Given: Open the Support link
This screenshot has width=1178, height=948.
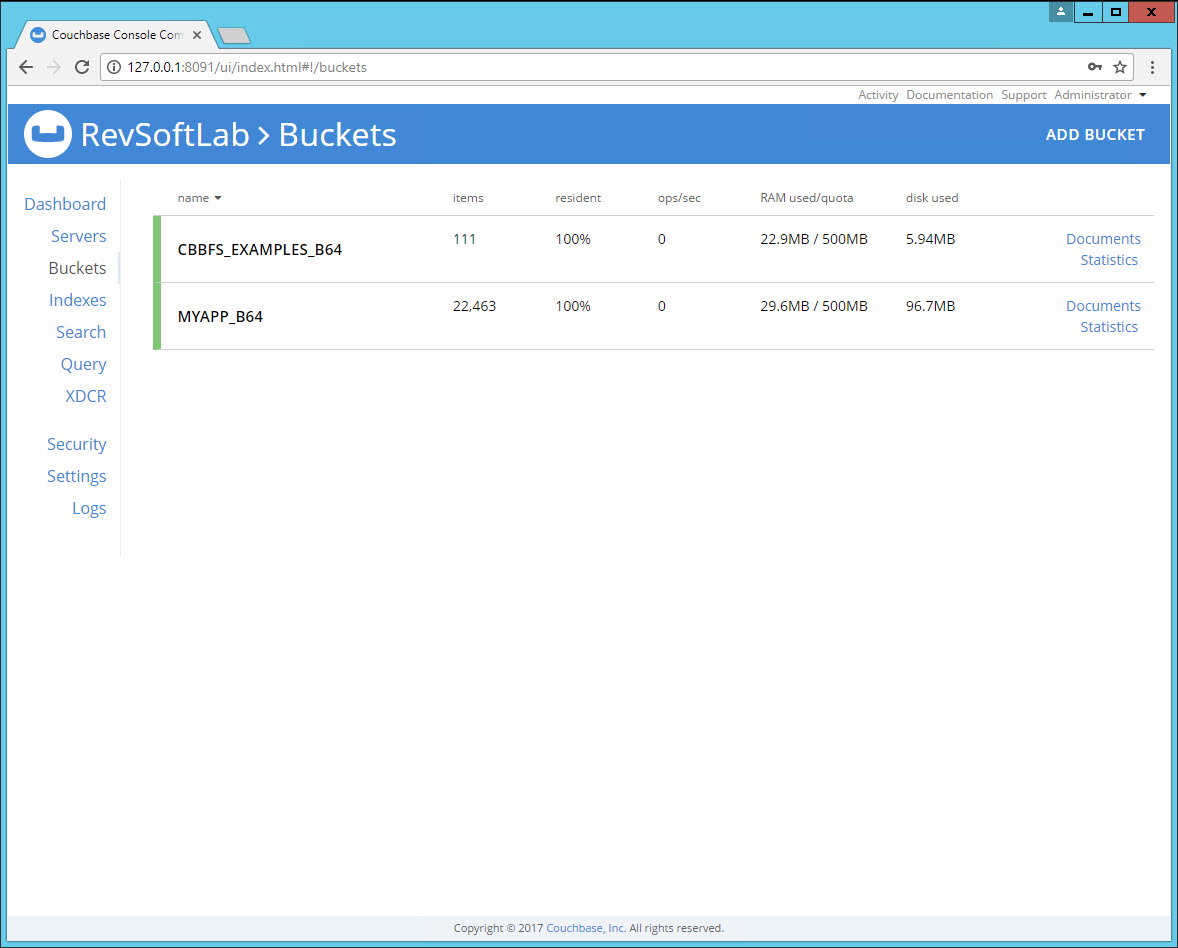Looking at the screenshot, I should click(1023, 95).
